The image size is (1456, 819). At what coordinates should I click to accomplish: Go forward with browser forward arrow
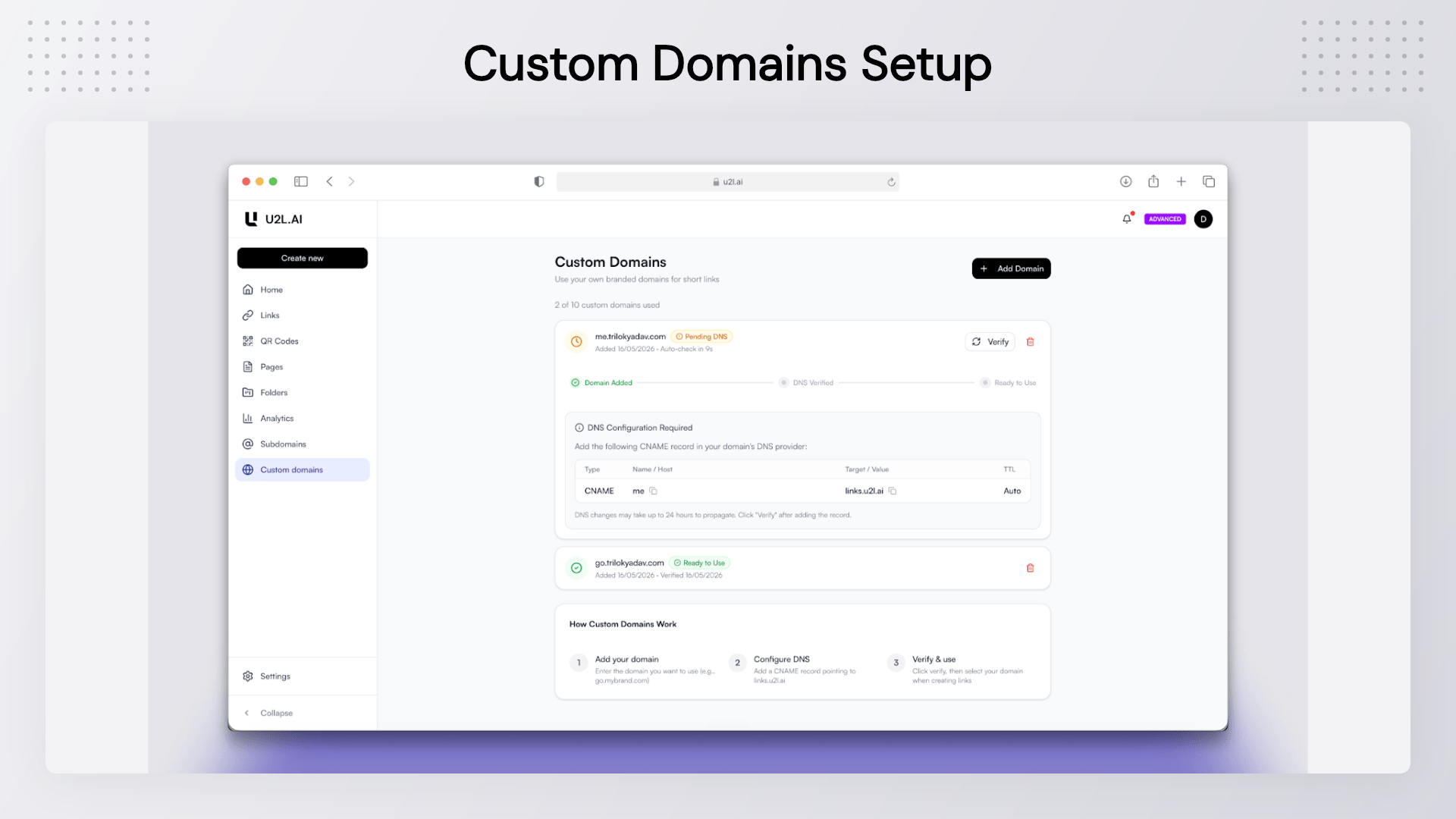351,181
